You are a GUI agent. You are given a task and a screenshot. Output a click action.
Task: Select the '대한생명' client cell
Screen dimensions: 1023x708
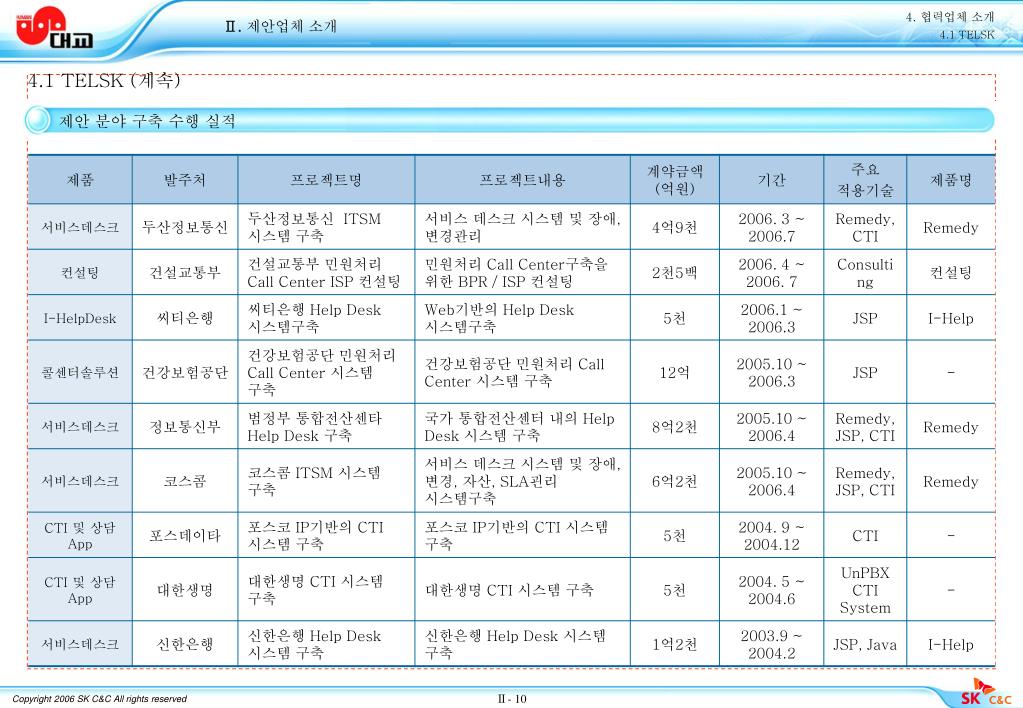[185, 590]
